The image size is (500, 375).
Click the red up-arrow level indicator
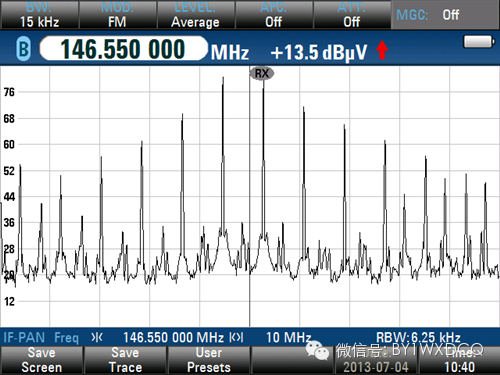pyautogui.click(x=382, y=50)
